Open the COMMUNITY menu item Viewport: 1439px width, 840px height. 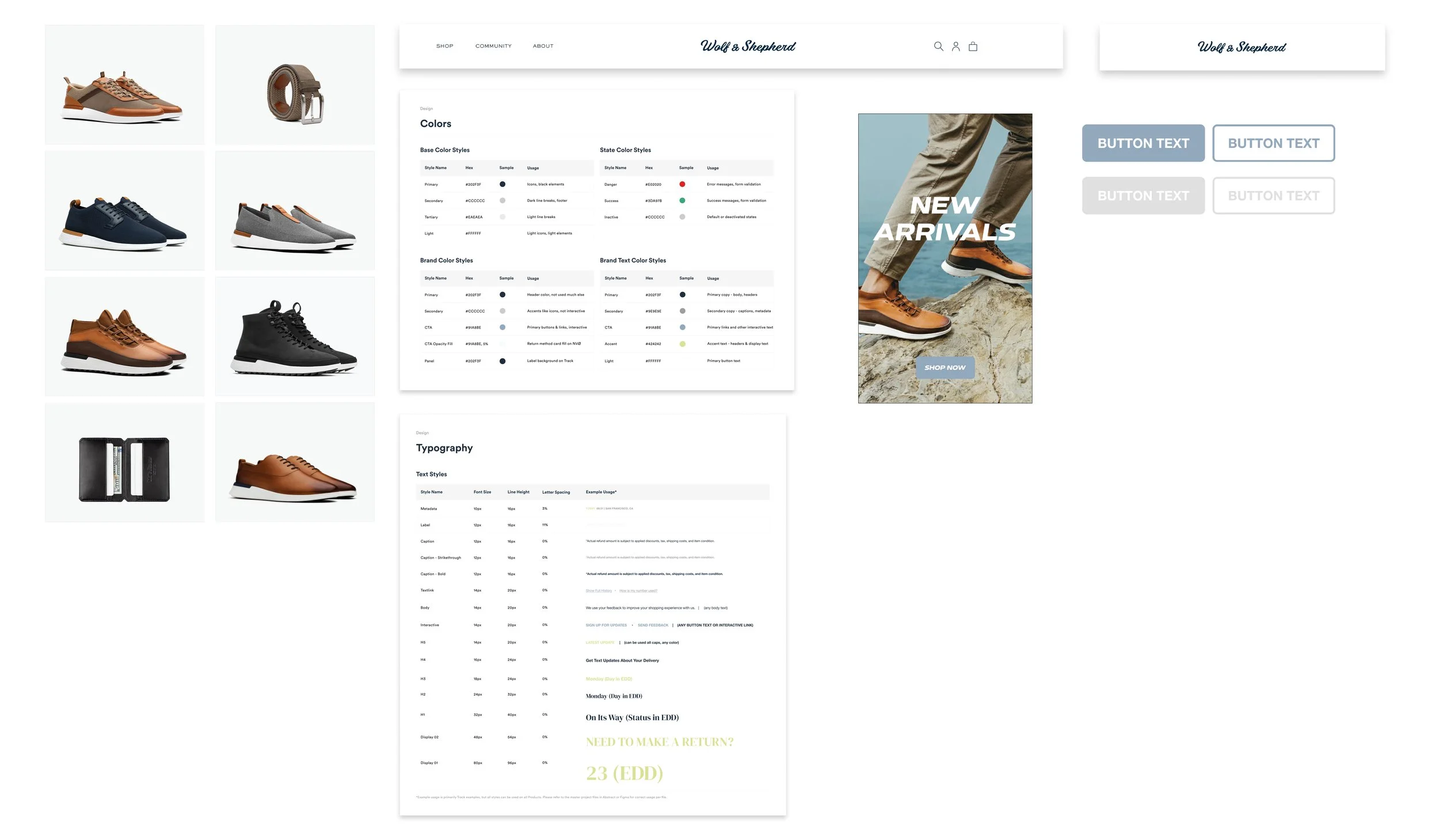(x=493, y=46)
